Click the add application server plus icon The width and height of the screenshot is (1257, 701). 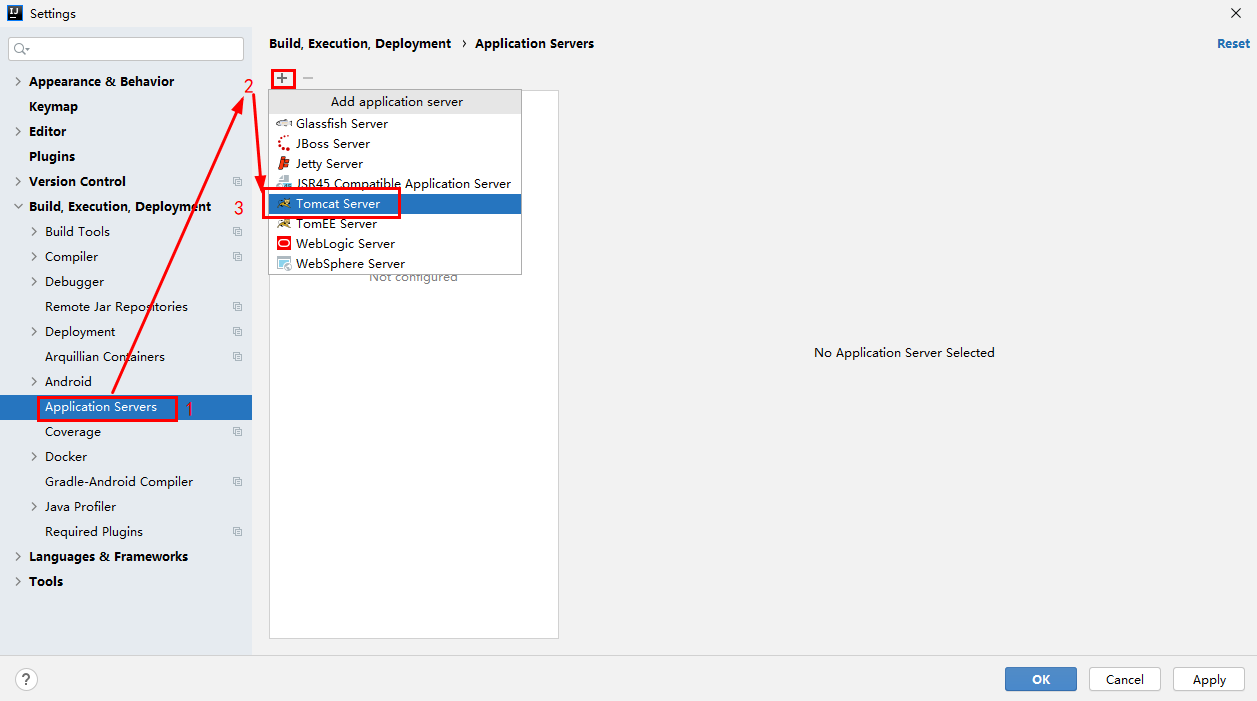[282, 78]
